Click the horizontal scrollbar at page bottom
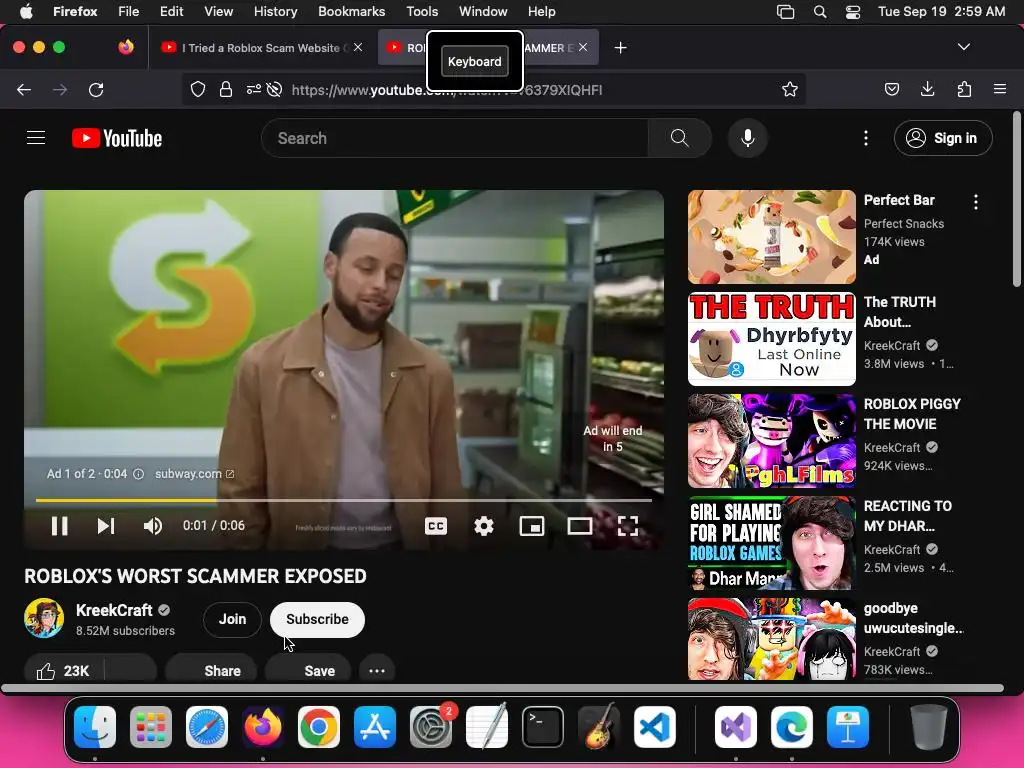This screenshot has width=1024, height=768. [x=502, y=688]
